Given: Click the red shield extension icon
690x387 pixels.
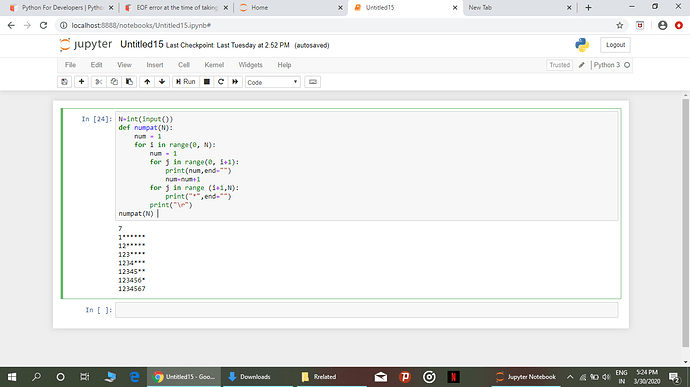Looking at the screenshot, I should 640,26.
